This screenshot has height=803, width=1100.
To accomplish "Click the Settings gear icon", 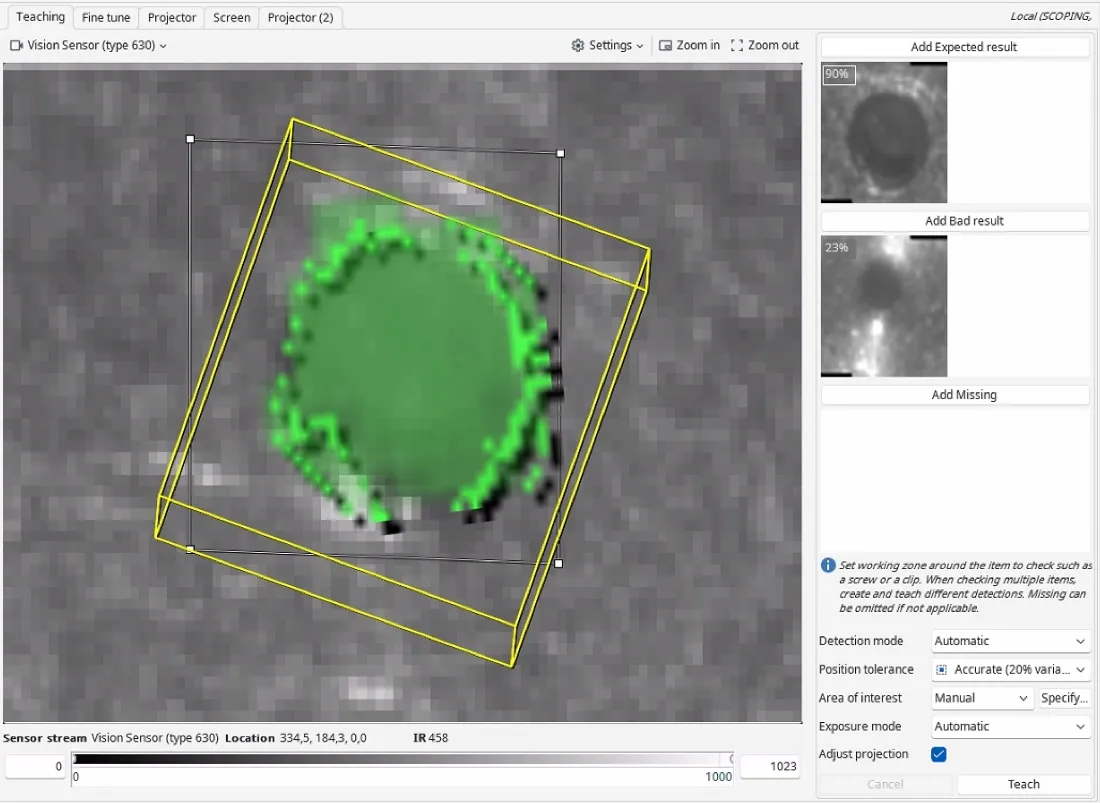I will (577, 46).
